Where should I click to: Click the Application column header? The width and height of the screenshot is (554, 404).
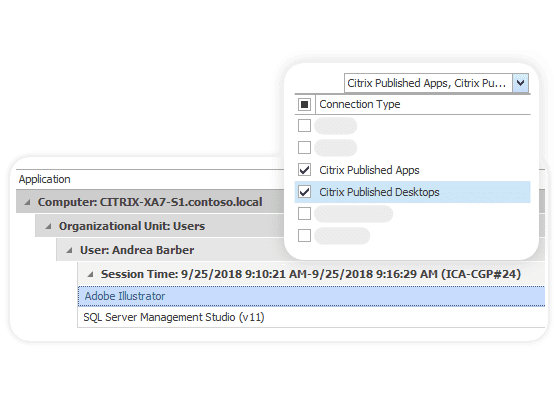point(45,179)
